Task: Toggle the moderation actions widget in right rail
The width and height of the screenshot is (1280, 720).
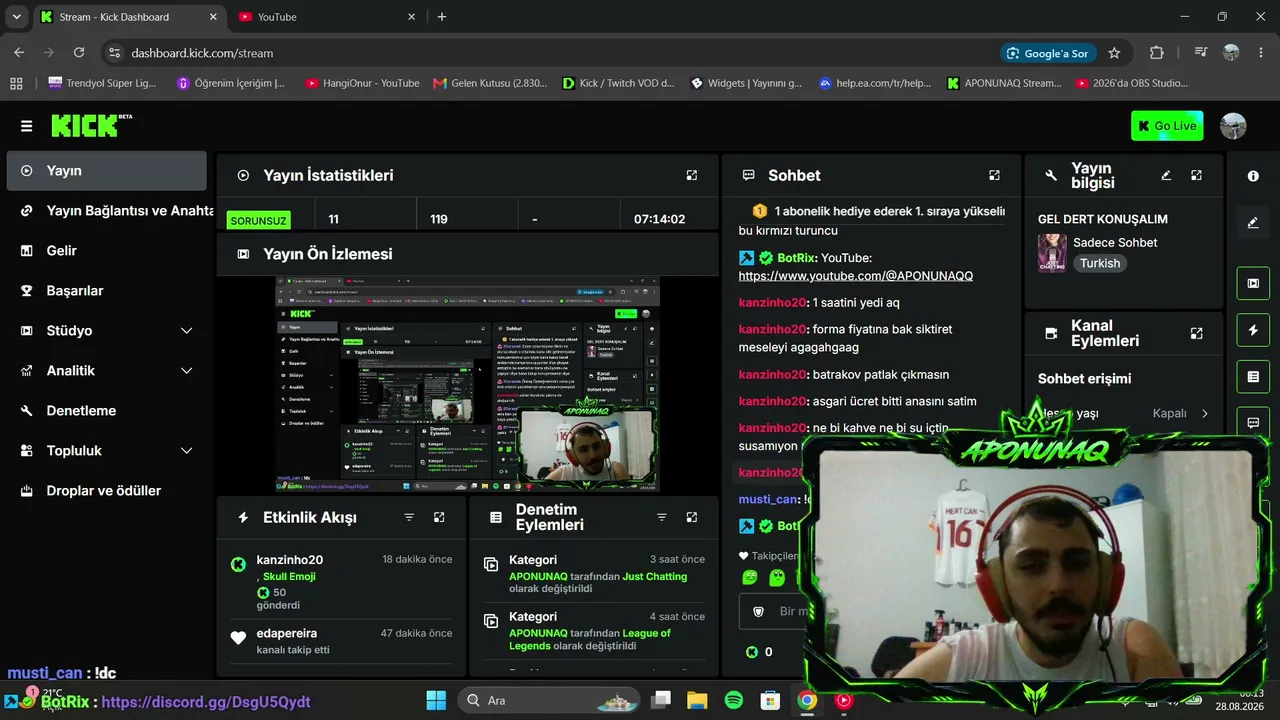Action: pos(1253,377)
